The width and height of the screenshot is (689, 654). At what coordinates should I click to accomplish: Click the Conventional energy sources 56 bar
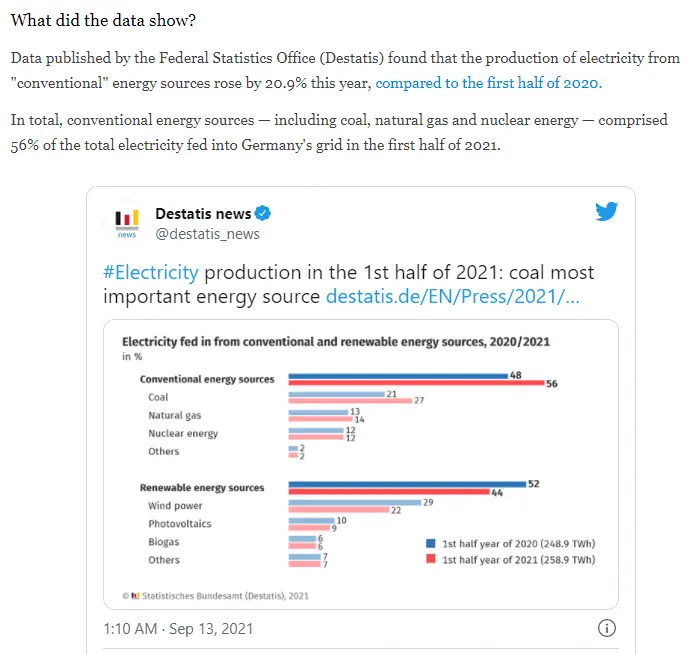pos(415,383)
